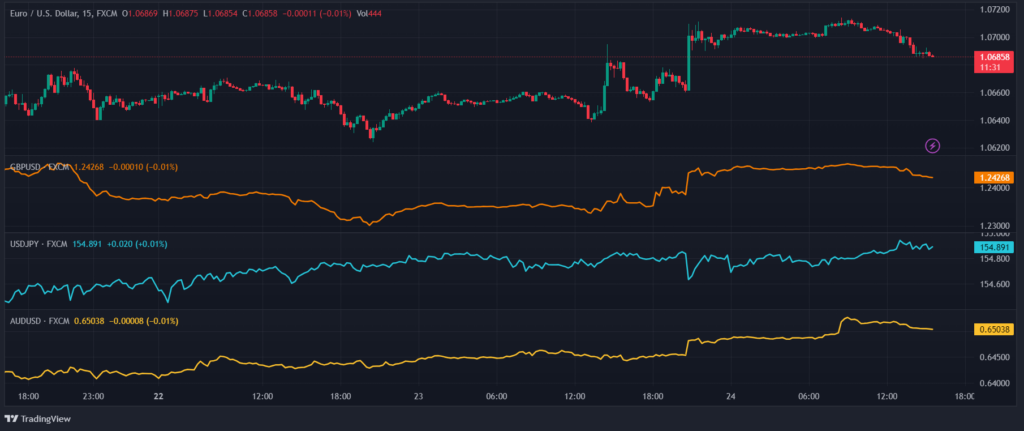
Task: Select the AUDUSD · FXCM legend label
Action: (x=38, y=321)
